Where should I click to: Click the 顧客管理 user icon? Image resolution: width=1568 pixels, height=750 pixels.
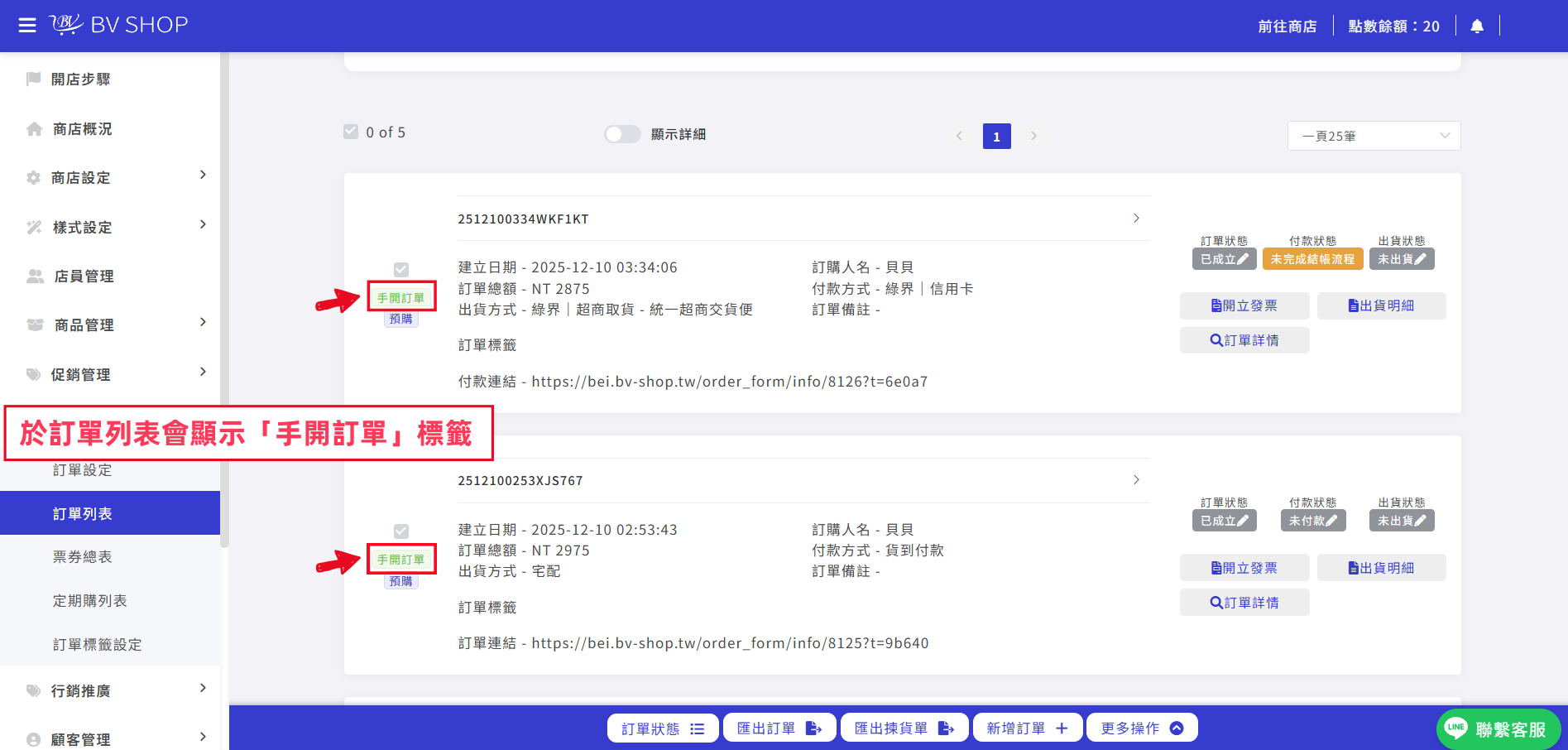click(x=34, y=739)
